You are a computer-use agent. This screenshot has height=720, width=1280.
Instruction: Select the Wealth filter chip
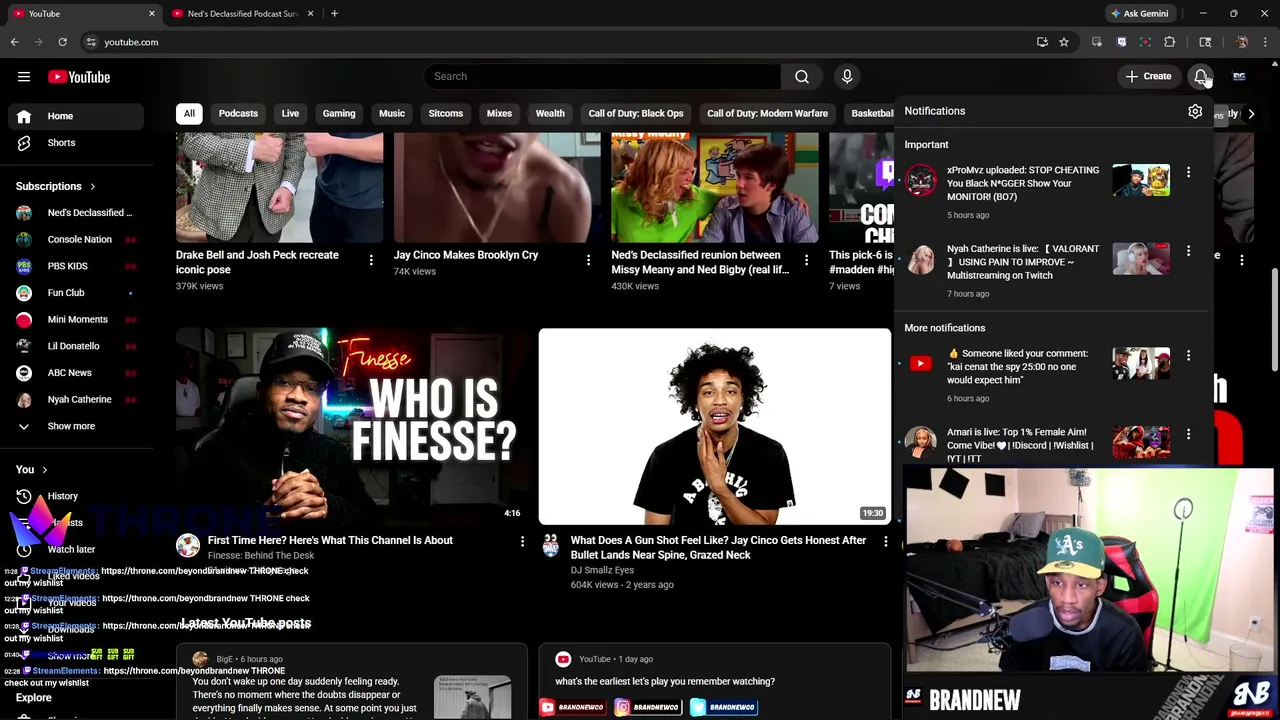tap(550, 113)
